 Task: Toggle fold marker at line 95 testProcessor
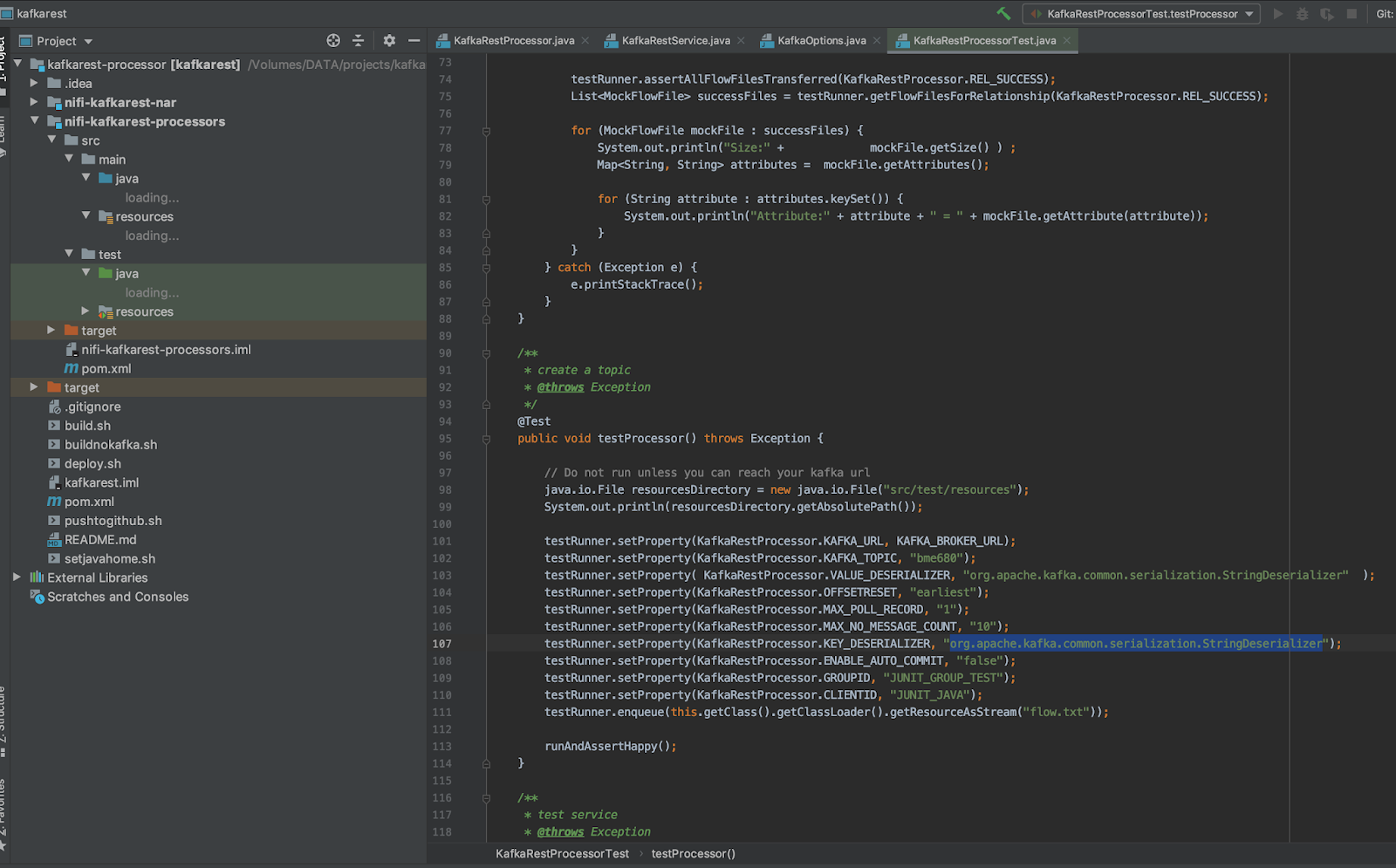[x=486, y=439]
